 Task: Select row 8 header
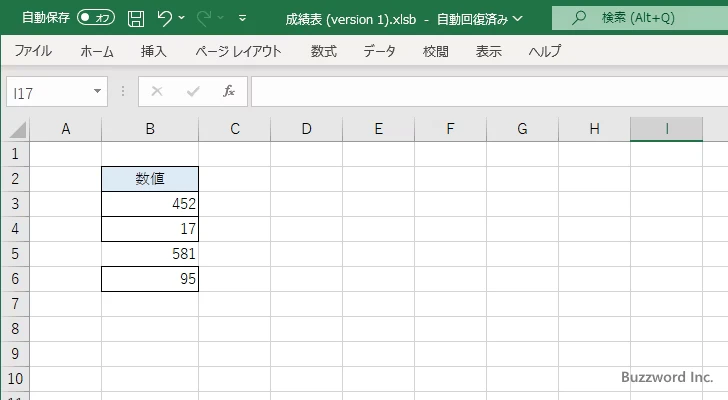(x=15, y=329)
